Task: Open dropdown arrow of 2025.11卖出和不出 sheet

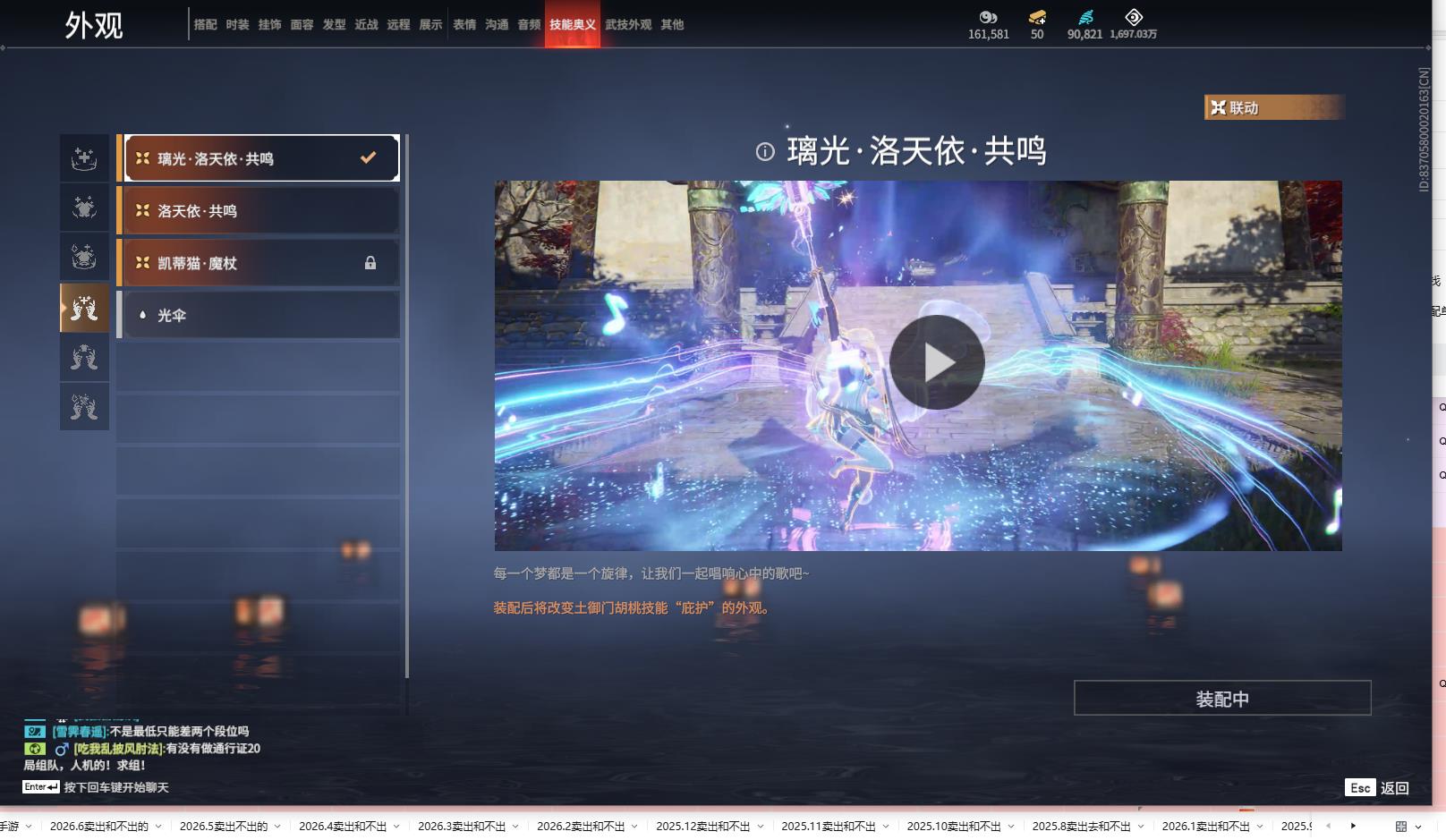Action: click(886, 827)
